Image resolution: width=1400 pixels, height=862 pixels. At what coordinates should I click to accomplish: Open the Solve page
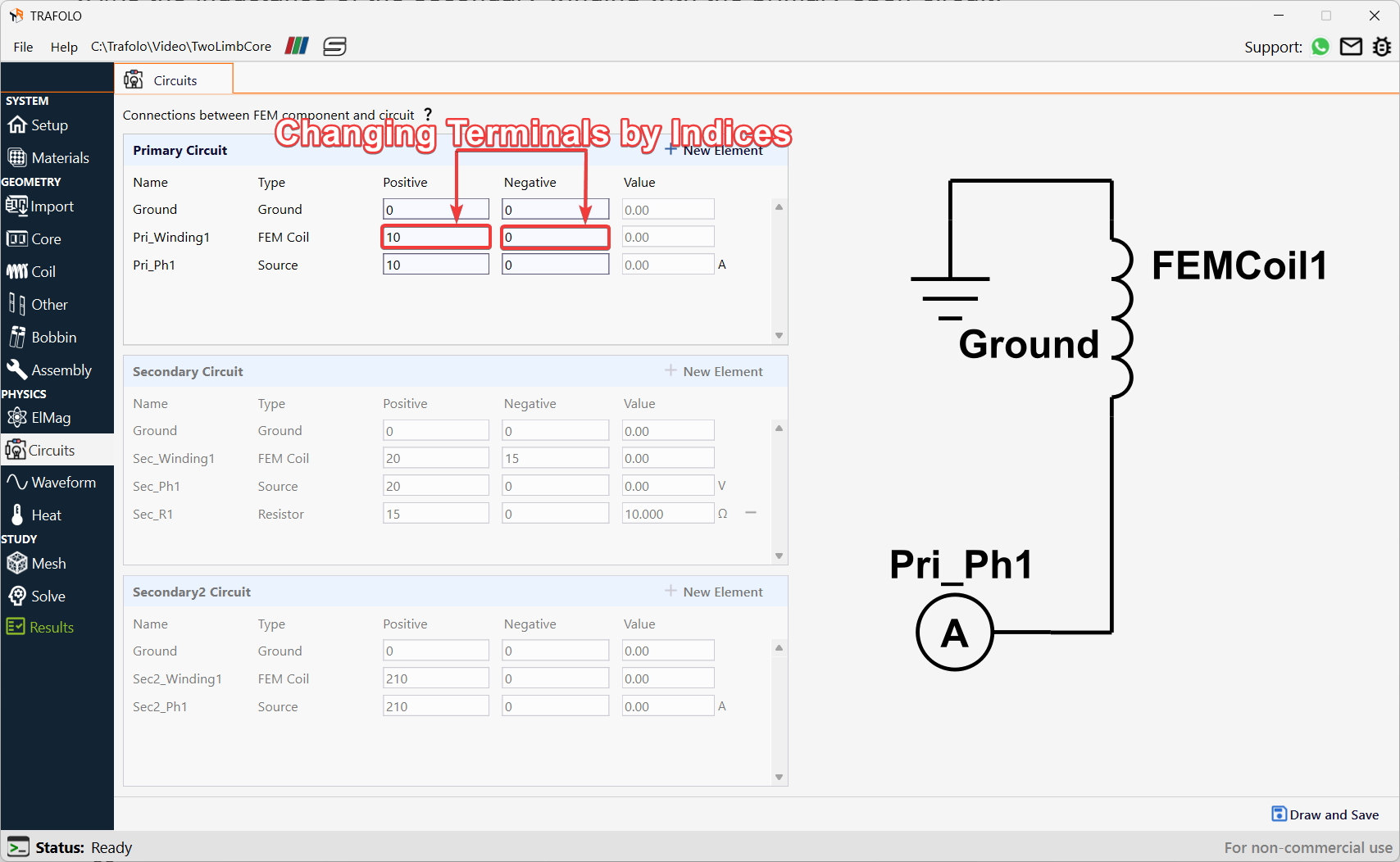(37, 597)
